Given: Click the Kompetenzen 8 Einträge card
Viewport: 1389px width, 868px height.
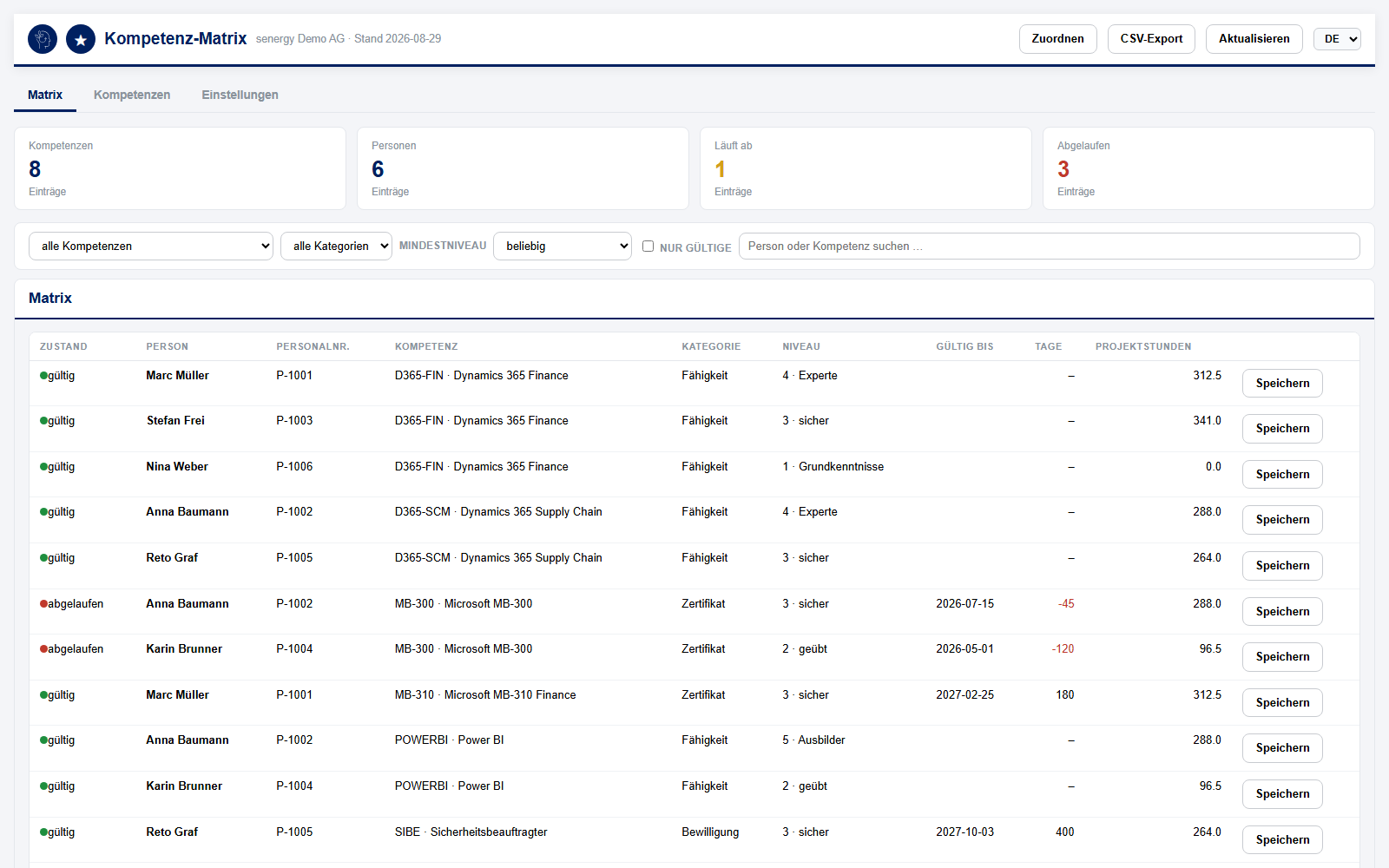Looking at the screenshot, I should [x=180, y=168].
